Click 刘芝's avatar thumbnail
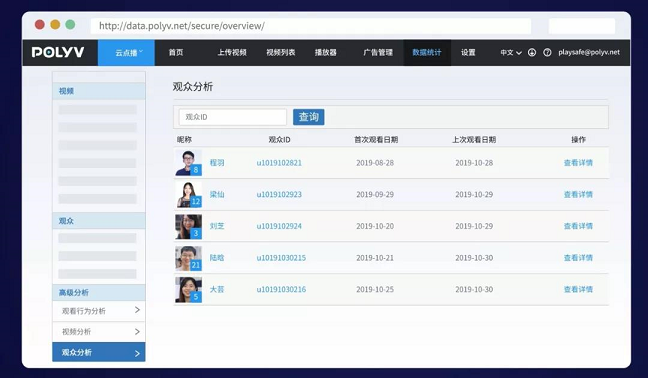 coord(188,226)
